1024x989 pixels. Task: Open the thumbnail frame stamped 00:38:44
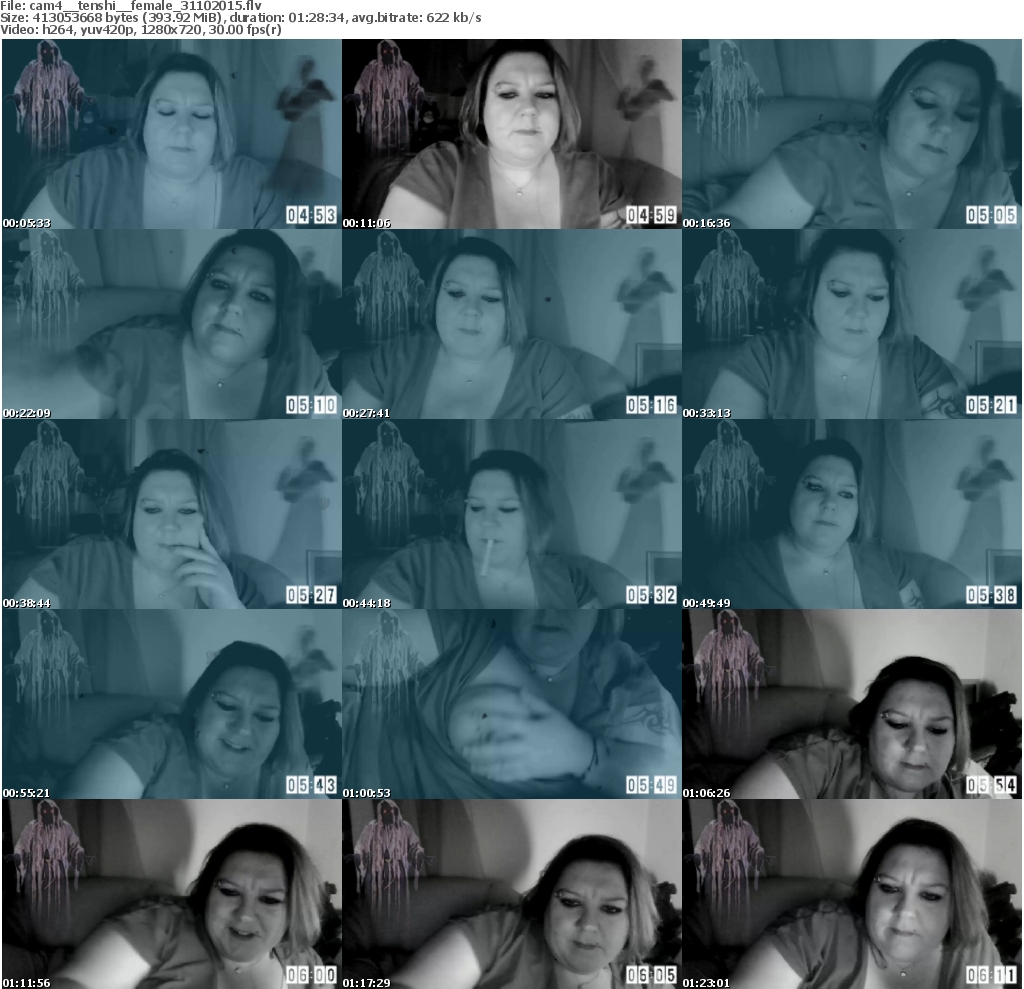(172, 514)
